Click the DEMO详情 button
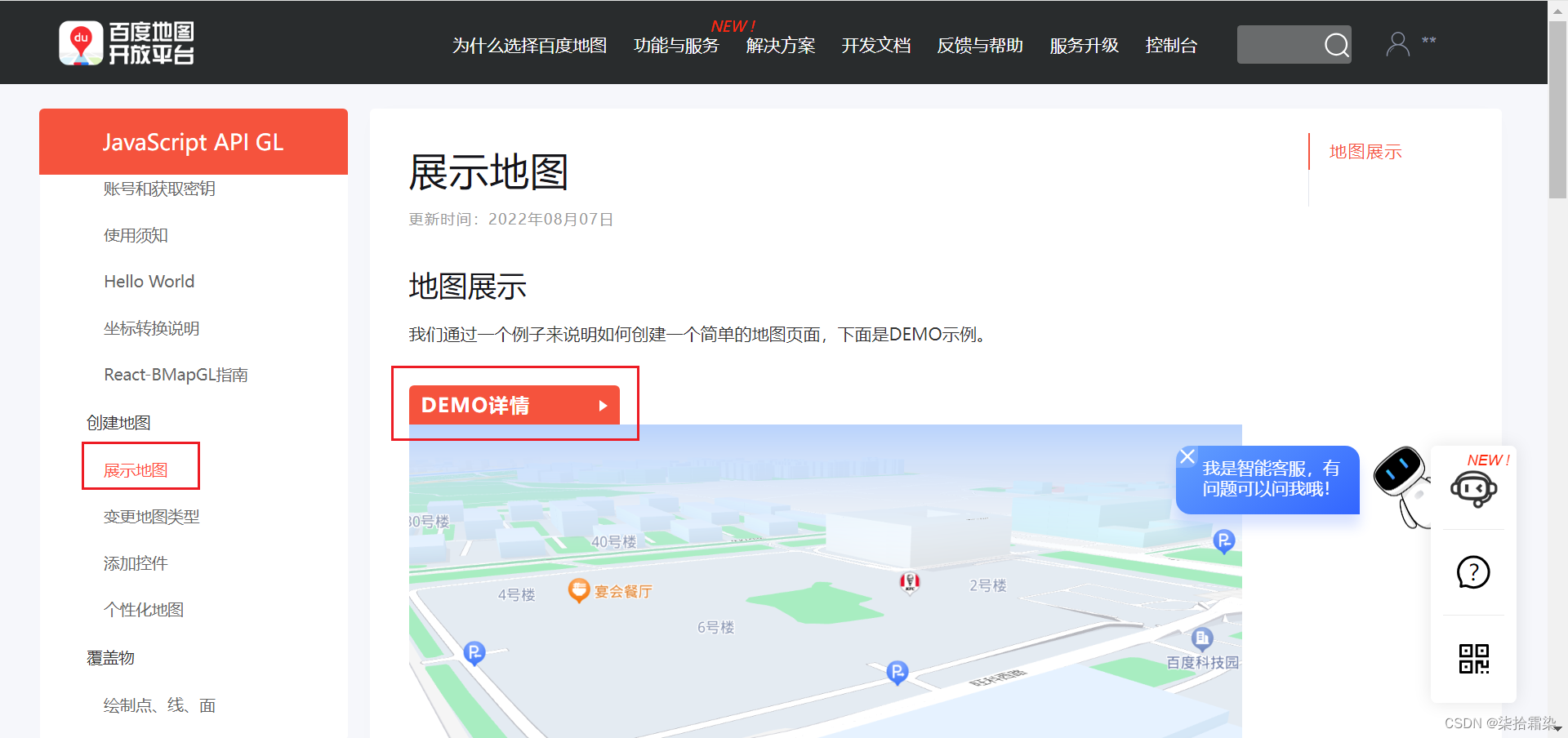Image resolution: width=1568 pixels, height=738 pixels. (490, 404)
